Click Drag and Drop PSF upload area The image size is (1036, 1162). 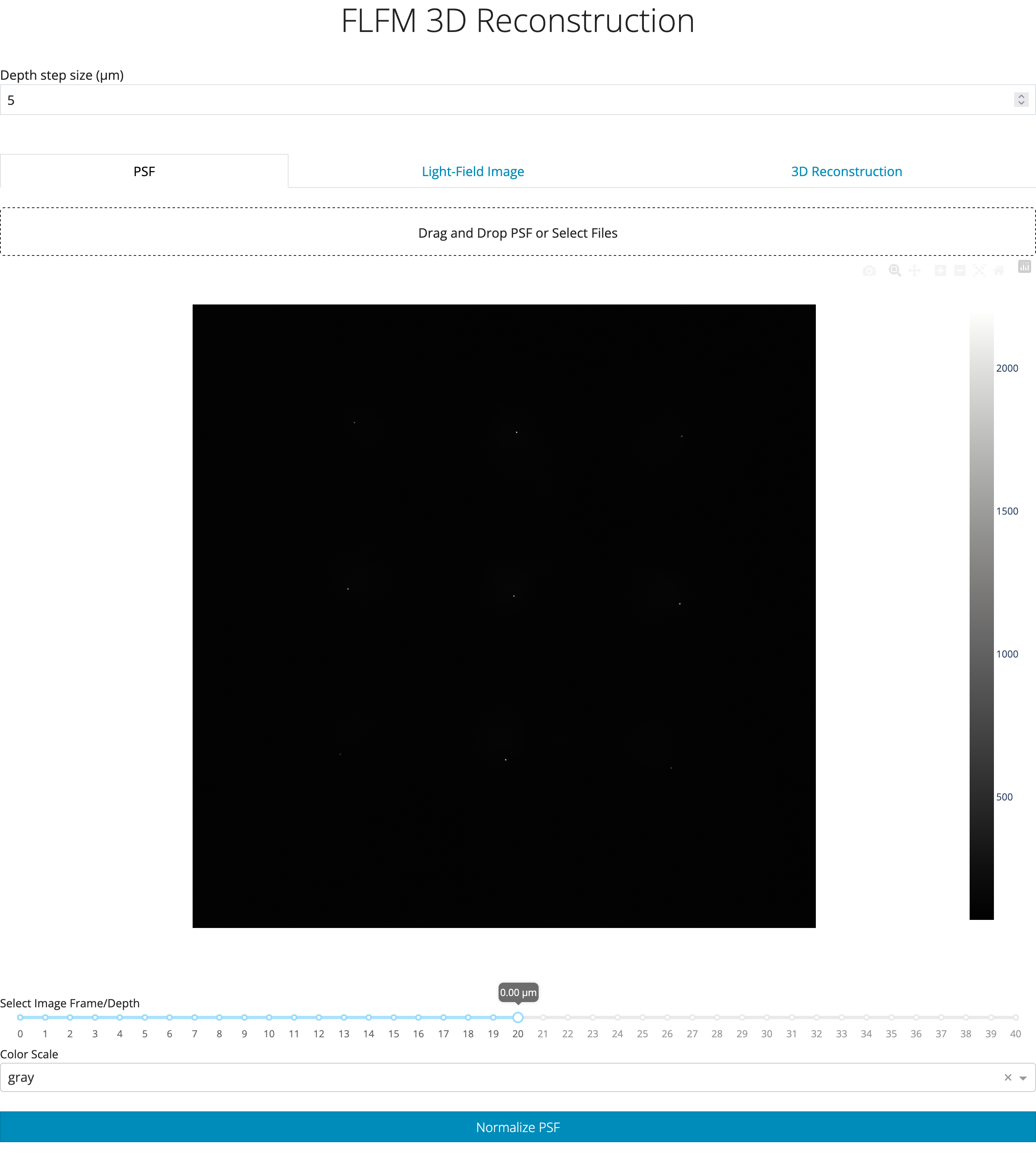click(x=518, y=232)
